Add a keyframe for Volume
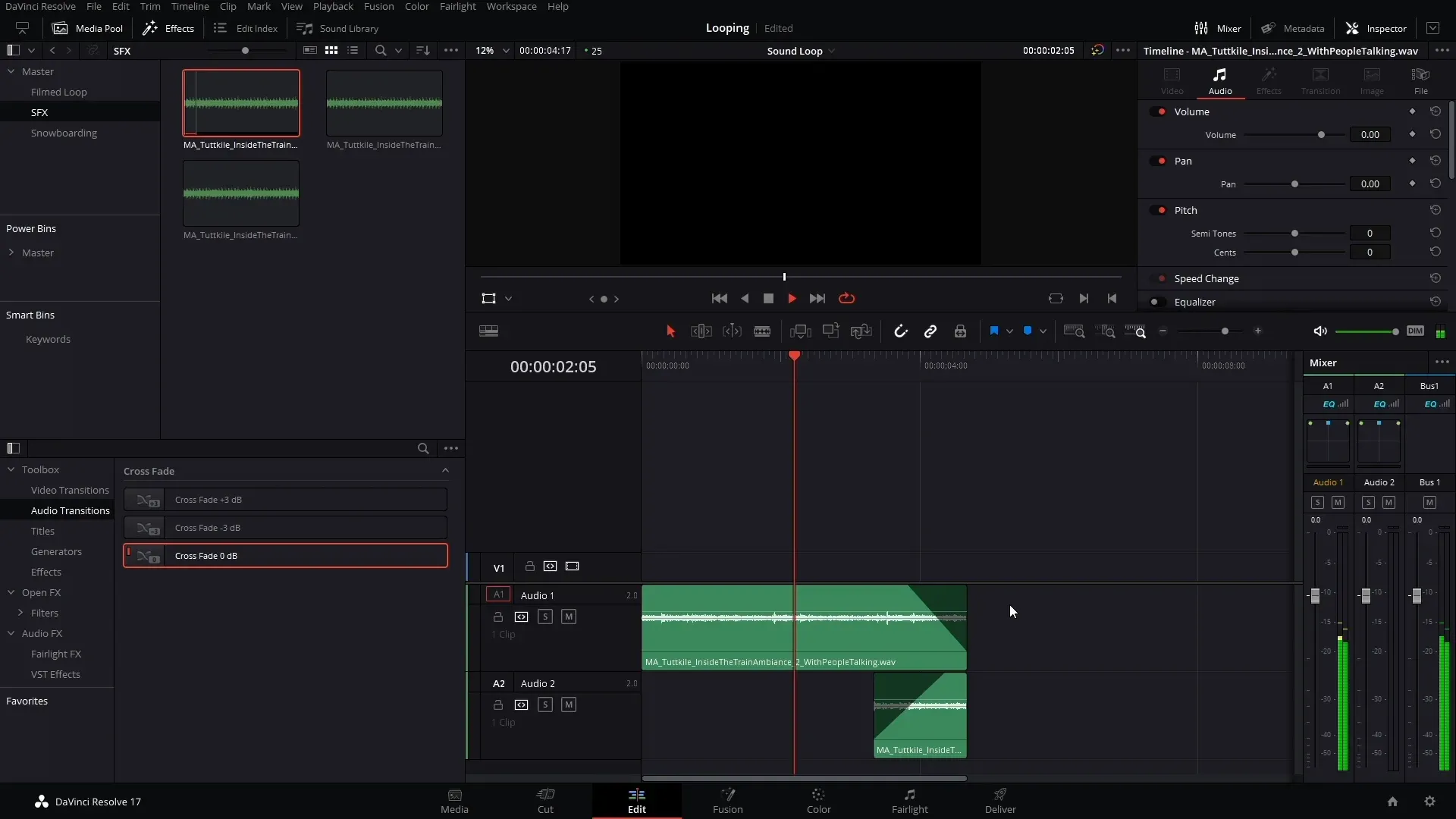This screenshot has height=819, width=1456. (x=1412, y=134)
